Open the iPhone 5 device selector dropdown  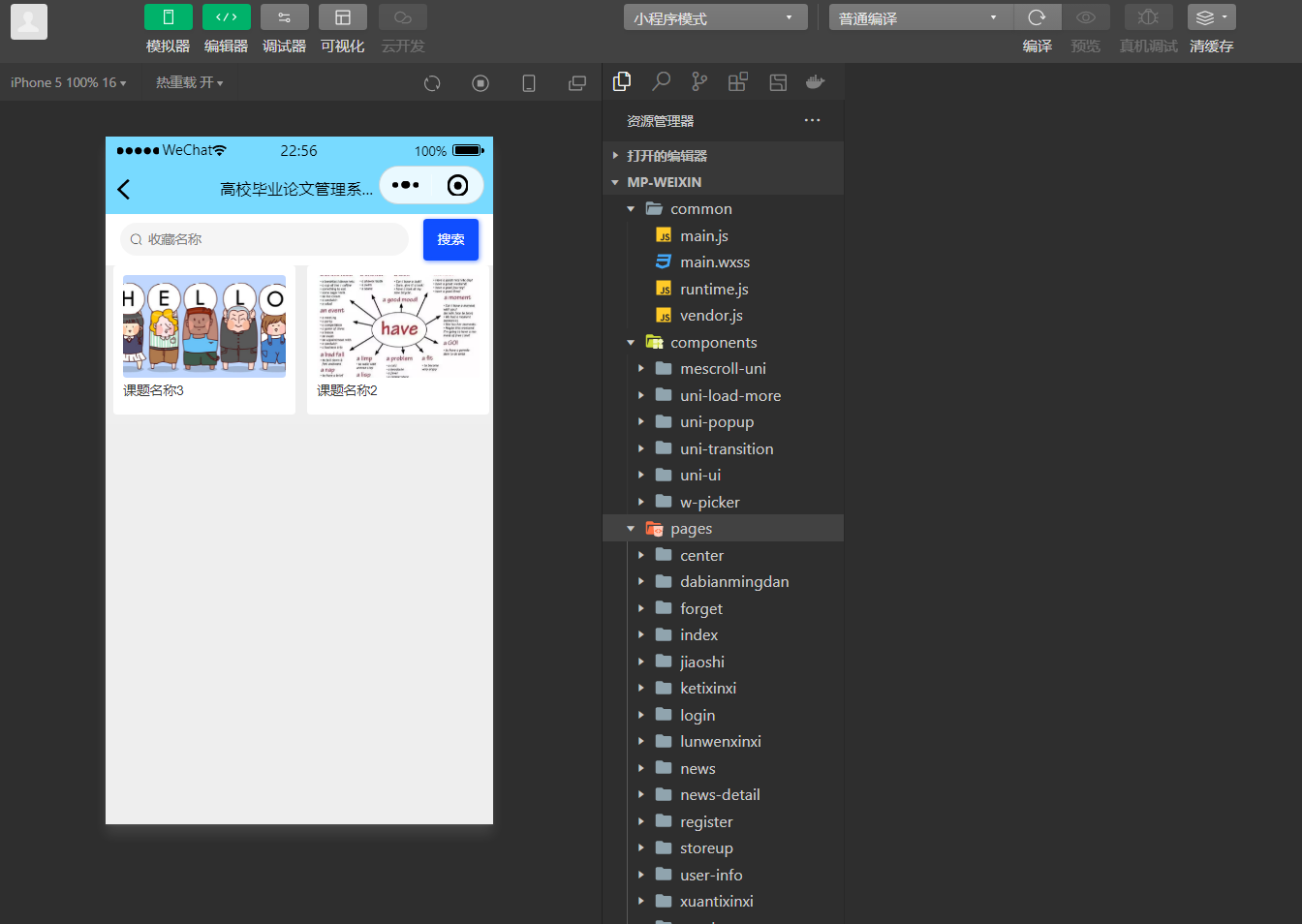(x=69, y=83)
